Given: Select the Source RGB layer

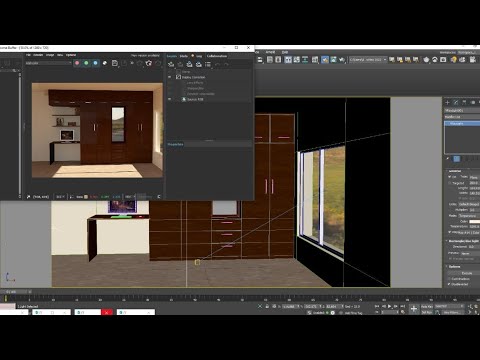Looking at the screenshot, I should pos(195,99).
